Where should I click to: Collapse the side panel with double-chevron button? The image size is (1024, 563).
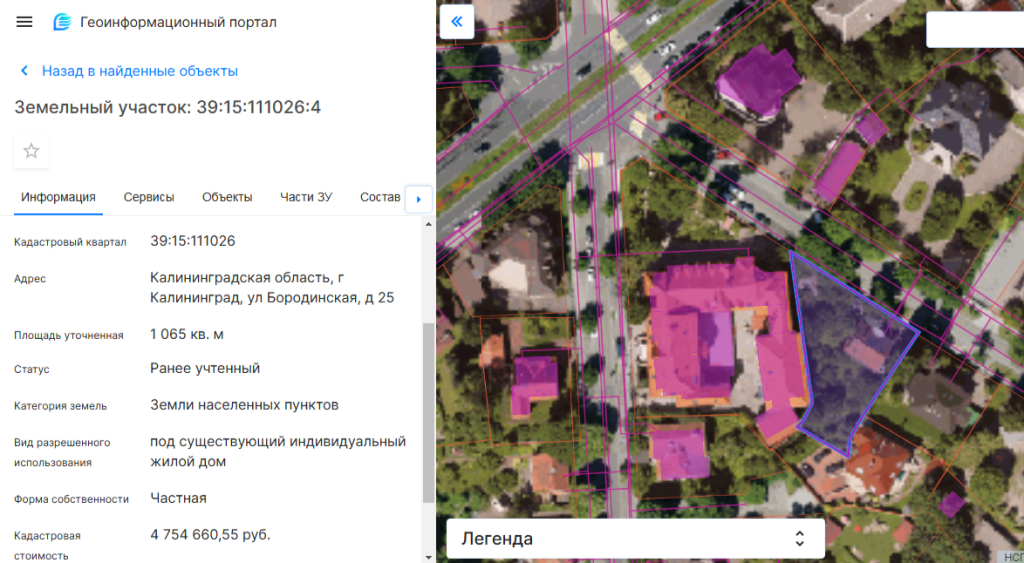(x=457, y=22)
